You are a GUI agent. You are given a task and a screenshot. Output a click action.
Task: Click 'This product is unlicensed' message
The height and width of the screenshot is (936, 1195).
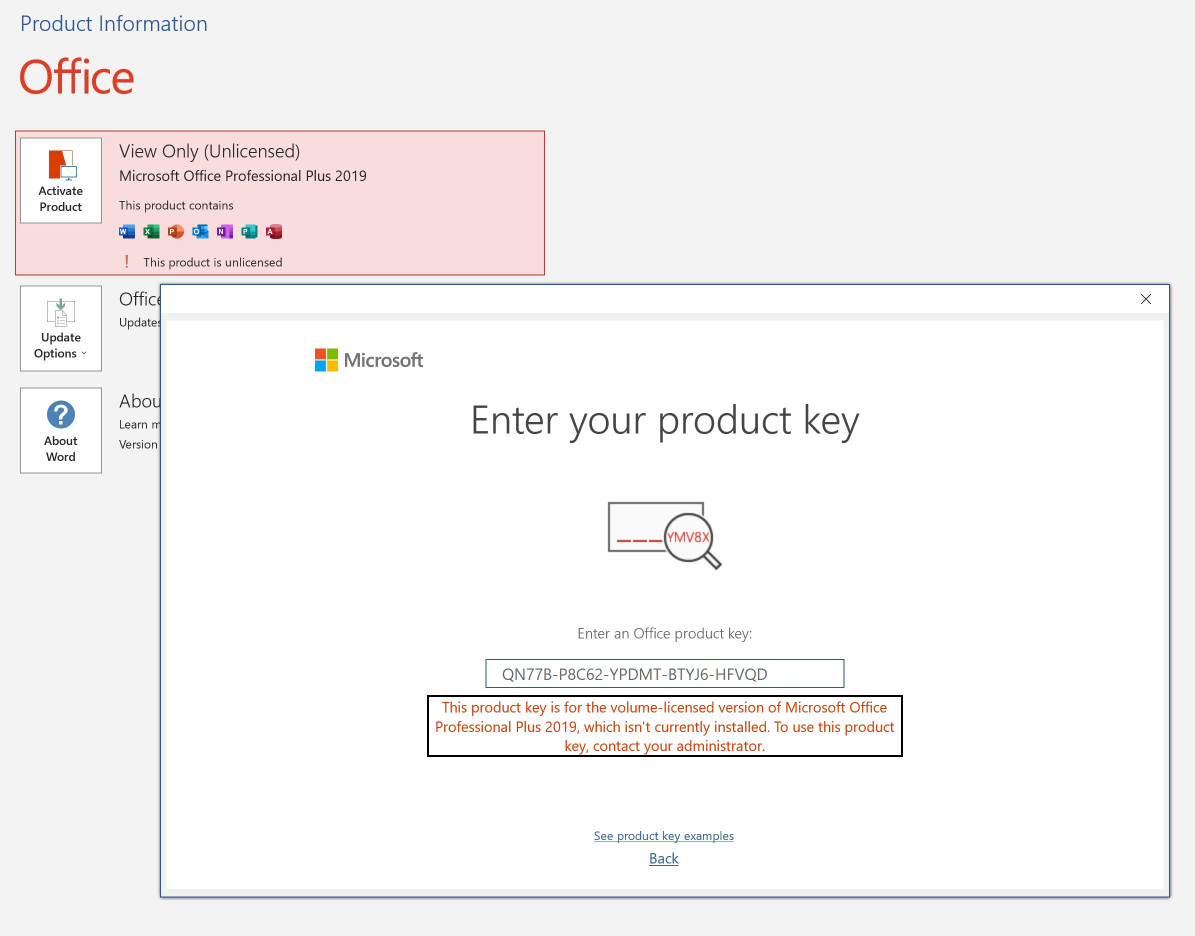(213, 262)
